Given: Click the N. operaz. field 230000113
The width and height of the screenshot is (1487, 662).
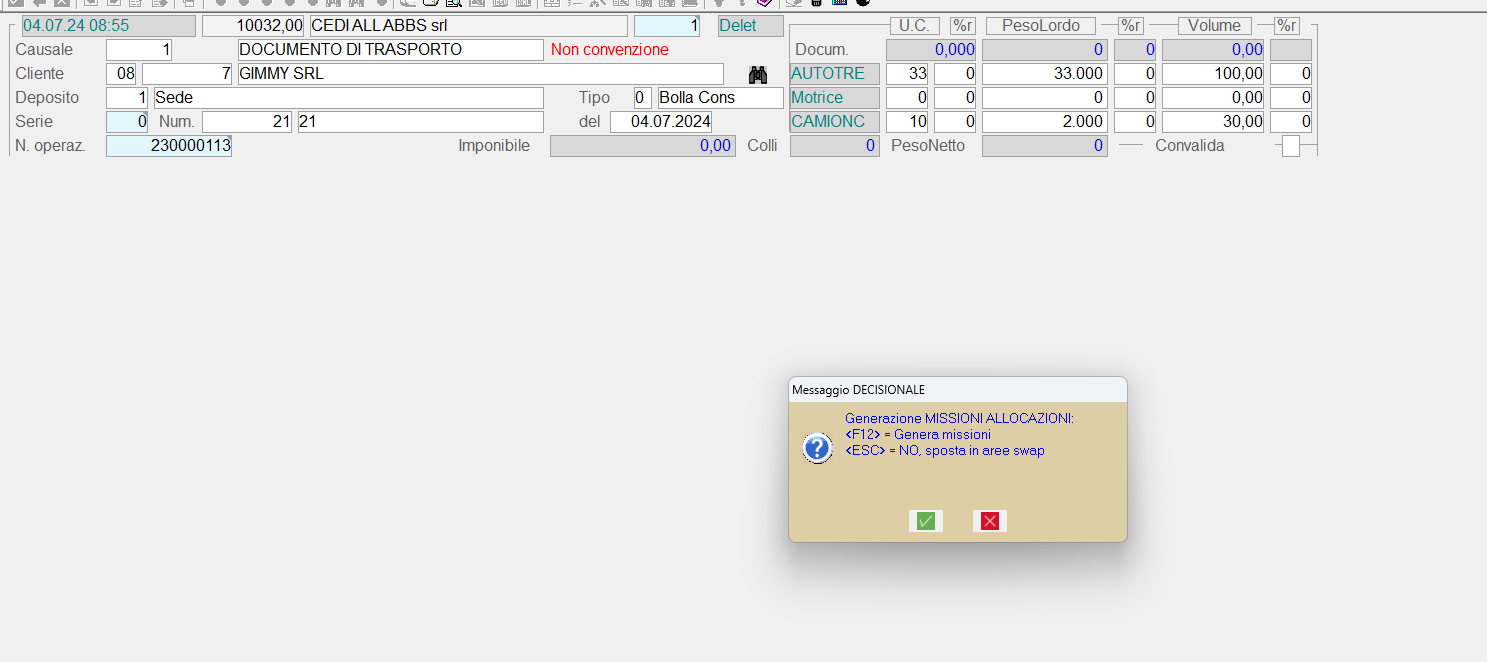Looking at the screenshot, I should coord(169,146).
